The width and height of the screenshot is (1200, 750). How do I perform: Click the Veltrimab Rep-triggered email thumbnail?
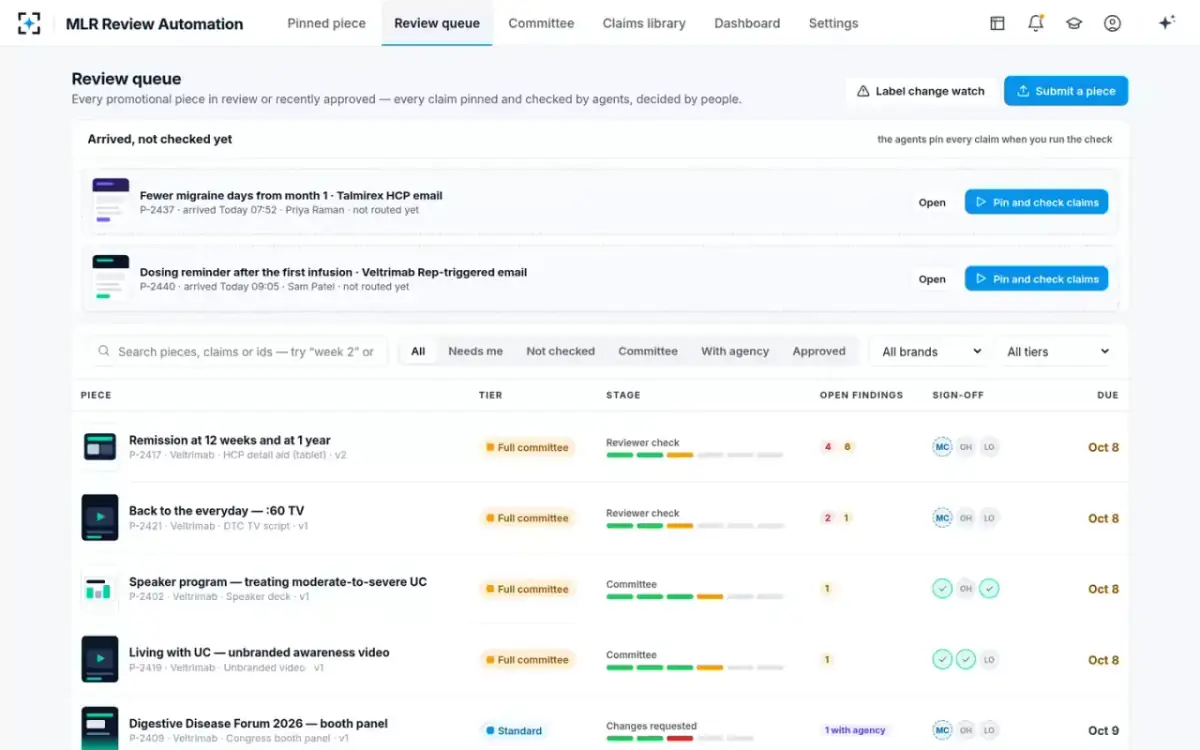click(111, 278)
